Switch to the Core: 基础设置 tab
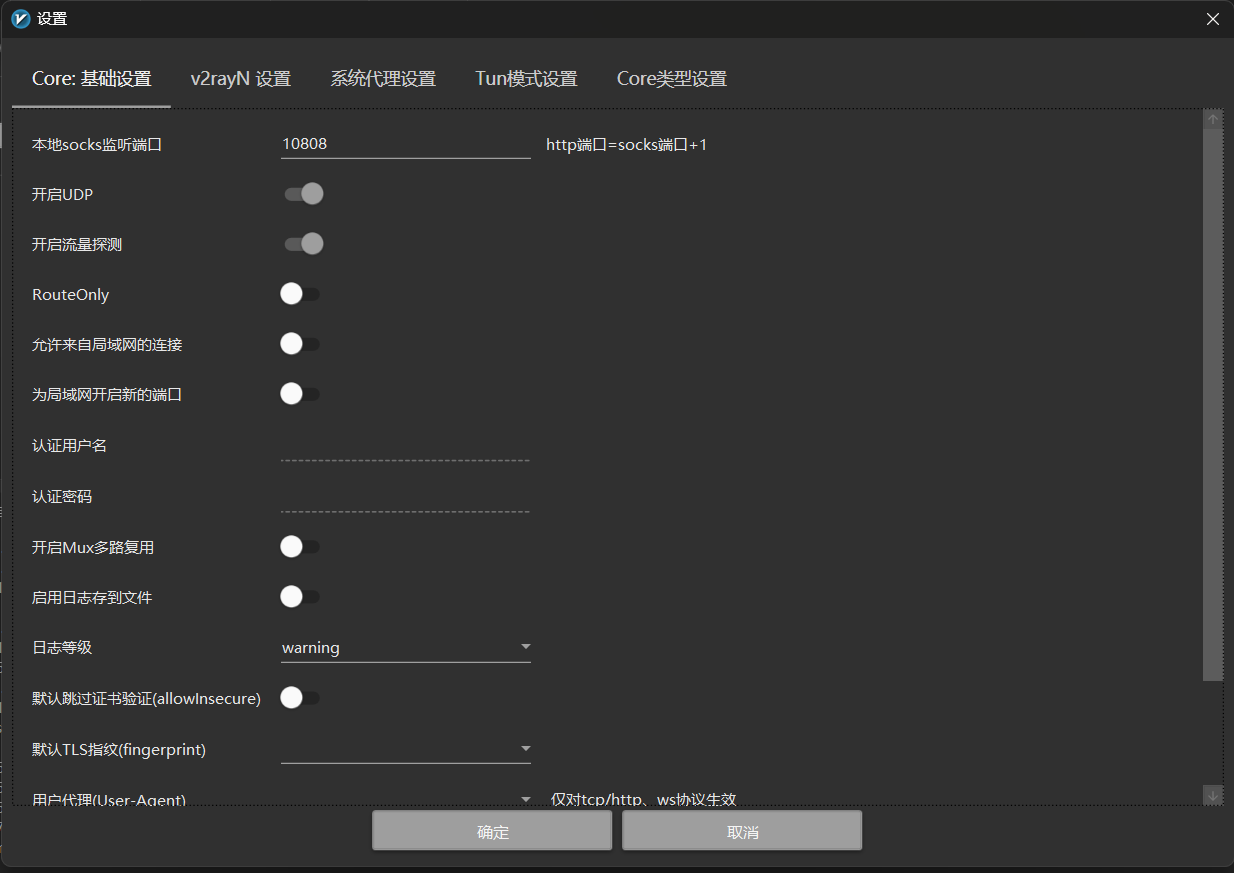The height and width of the screenshot is (873, 1234). click(x=91, y=79)
